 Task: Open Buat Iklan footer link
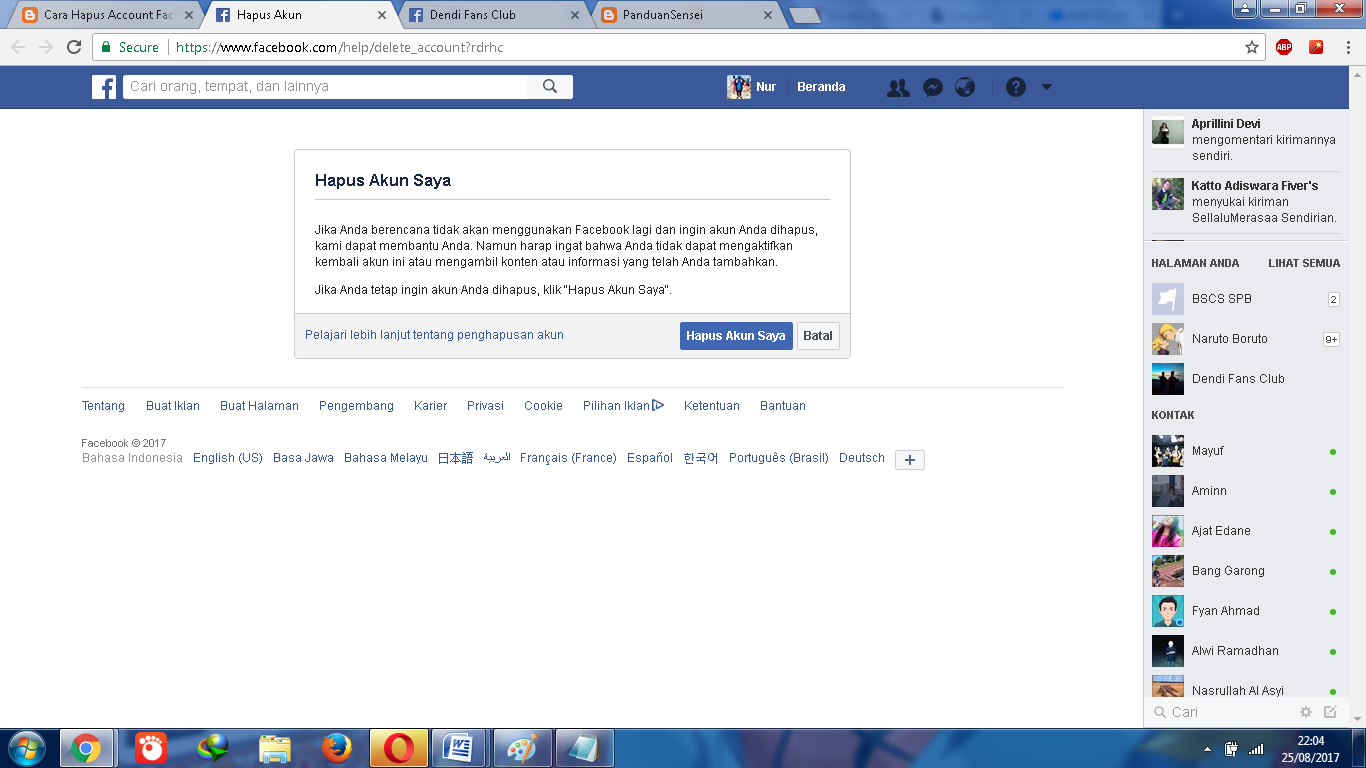pyautogui.click(x=173, y=406)
